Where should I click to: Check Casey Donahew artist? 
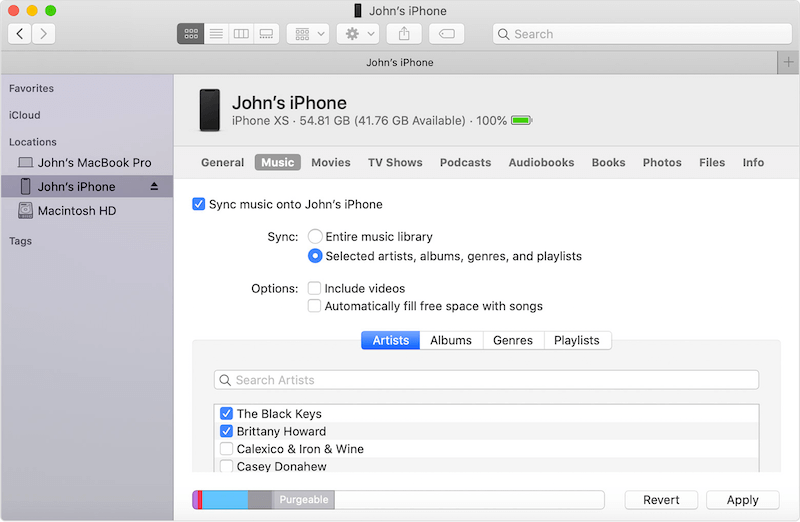(227, 466)
